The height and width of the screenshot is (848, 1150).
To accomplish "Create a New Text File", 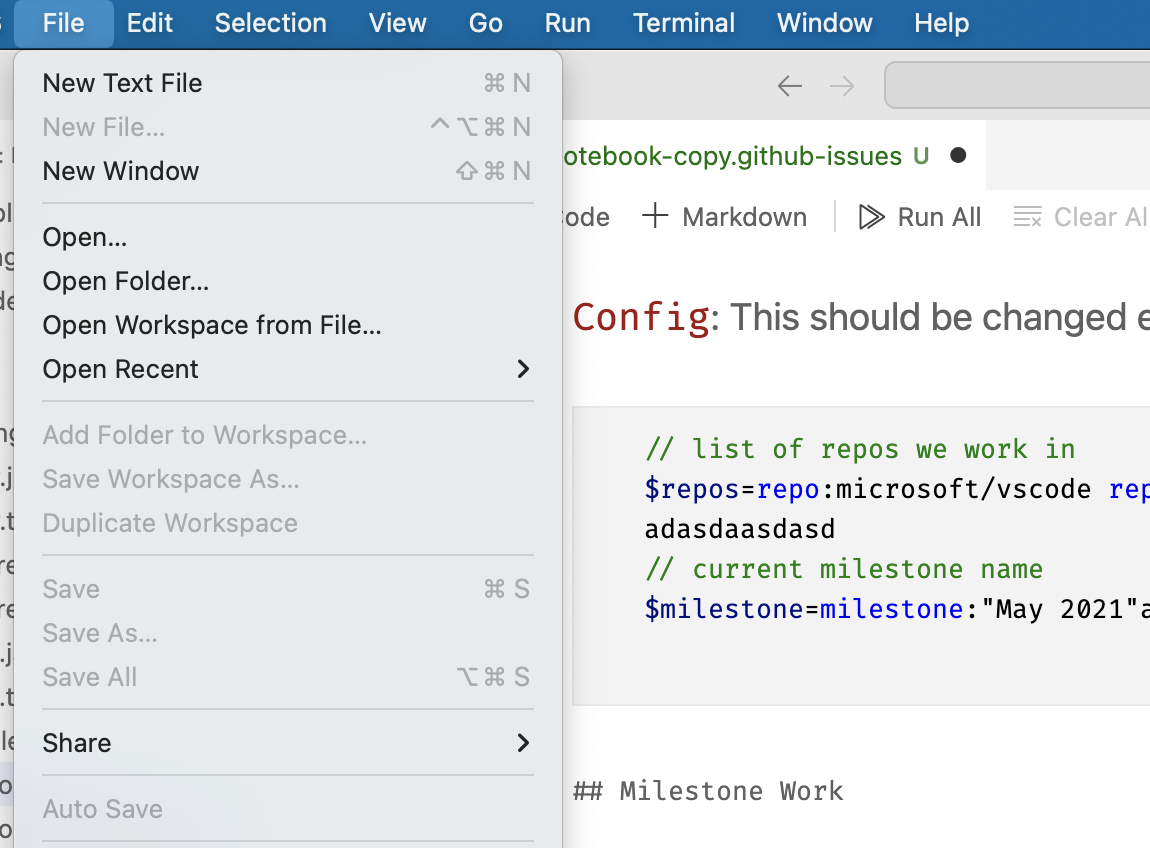I will coord(122,83).
